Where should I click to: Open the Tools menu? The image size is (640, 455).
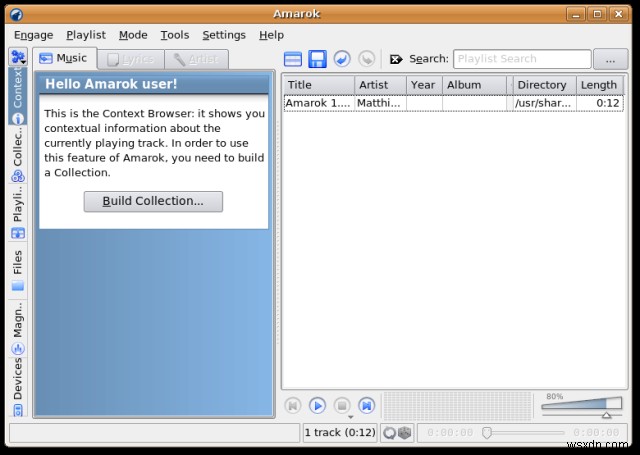tap(175, 35)
